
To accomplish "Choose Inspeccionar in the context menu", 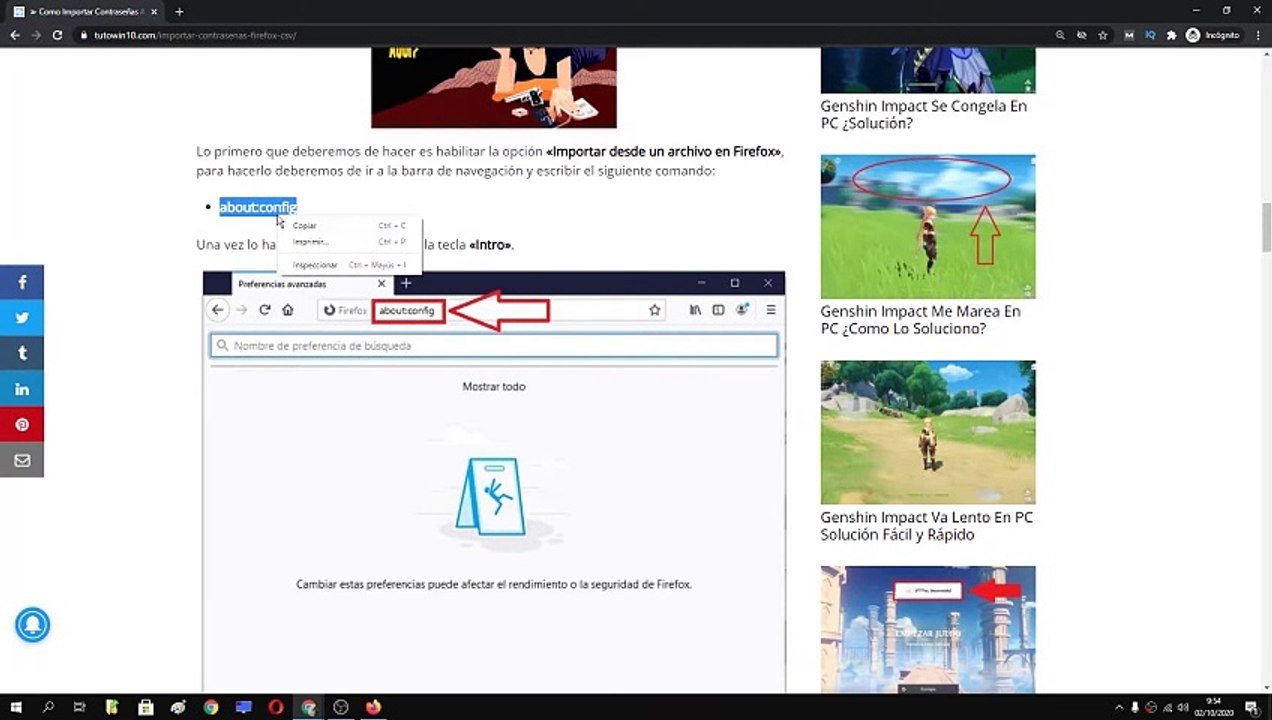I will click(x=349, y=265).
